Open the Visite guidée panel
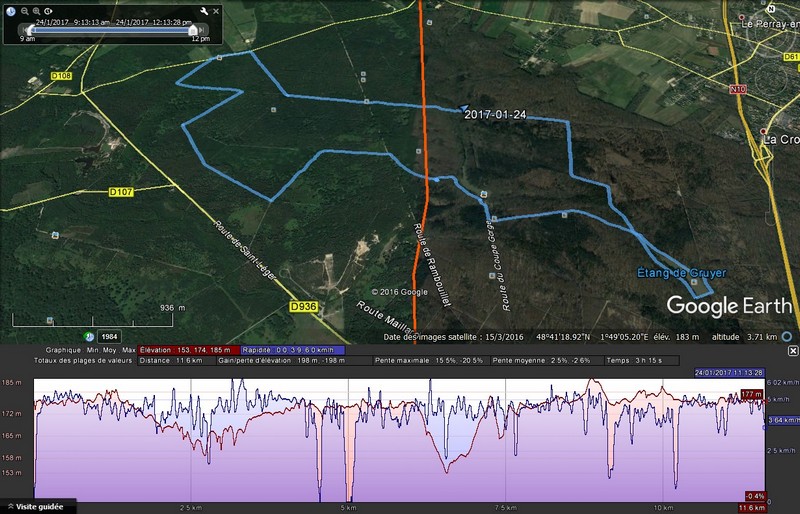The image size is (800, 514). pos(39,507)
